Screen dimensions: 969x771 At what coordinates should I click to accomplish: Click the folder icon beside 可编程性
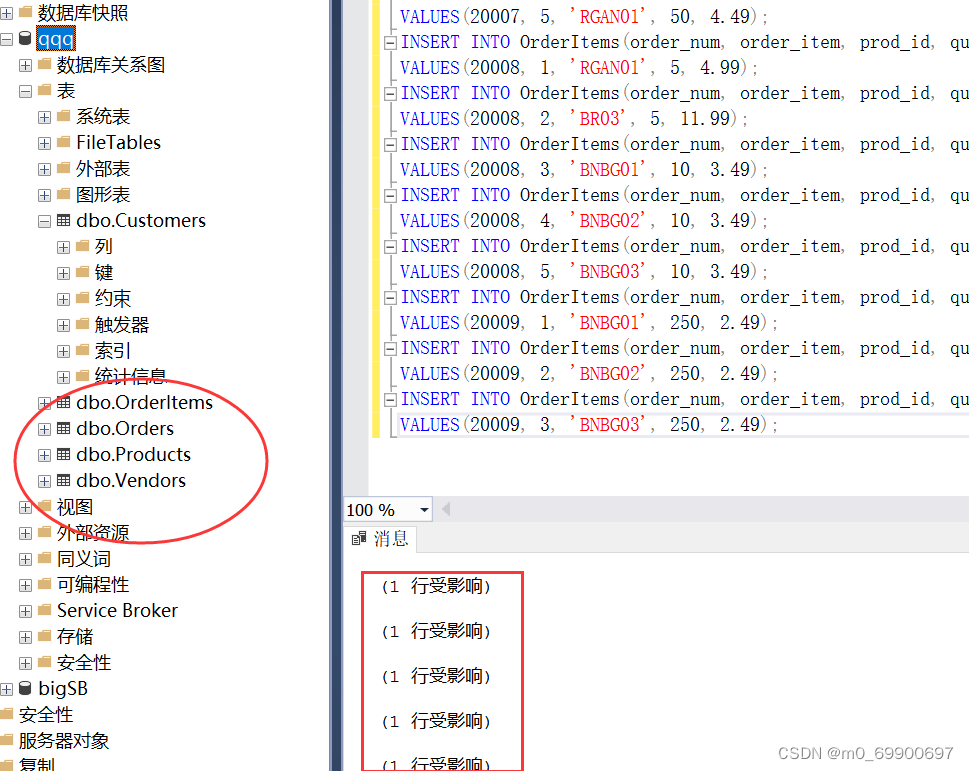click(x=44, y=584)
